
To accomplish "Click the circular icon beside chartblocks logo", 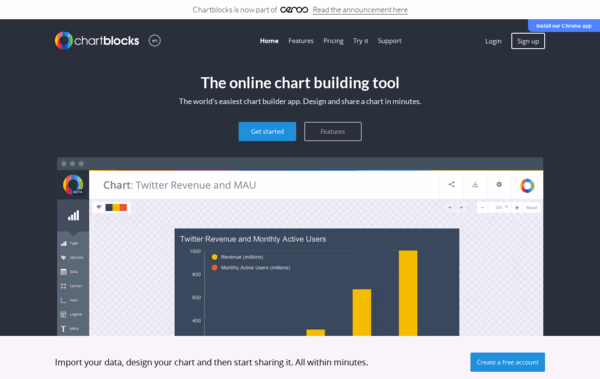I will pos(155,41).
